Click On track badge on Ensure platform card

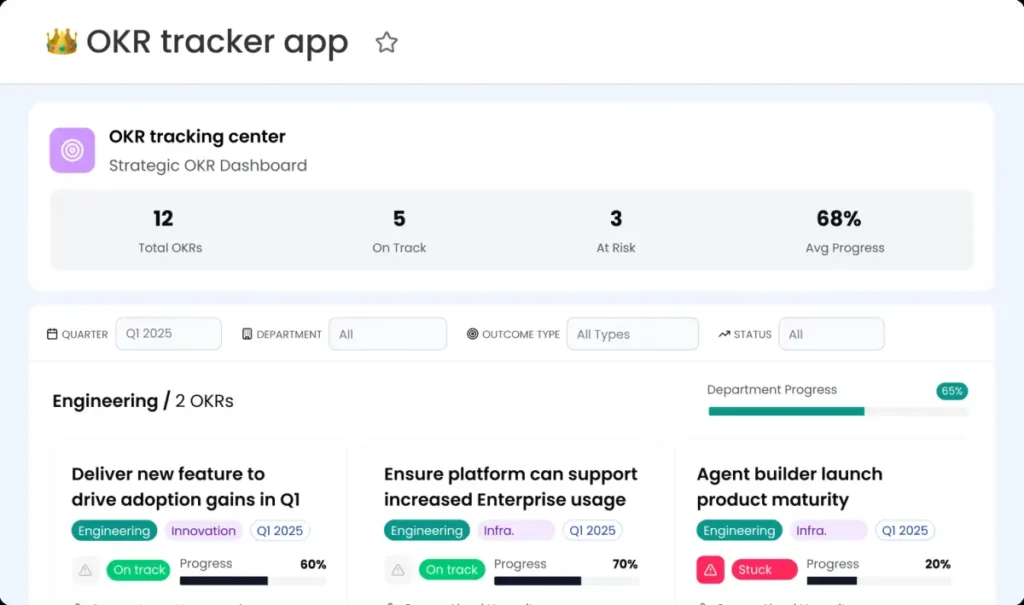pos(452,570)
